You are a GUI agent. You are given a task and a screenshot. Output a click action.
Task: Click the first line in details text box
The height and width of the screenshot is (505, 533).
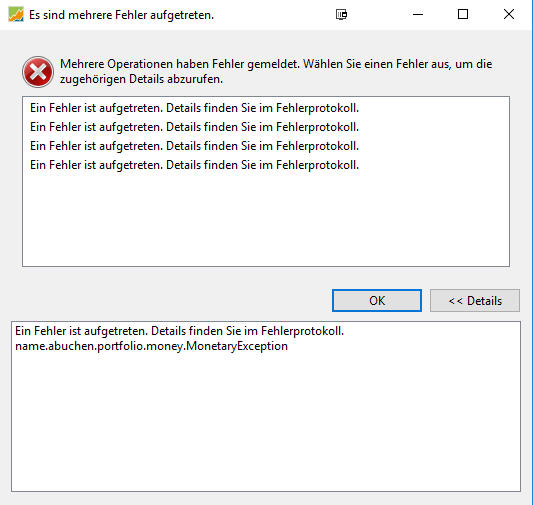tap(179, 331)
